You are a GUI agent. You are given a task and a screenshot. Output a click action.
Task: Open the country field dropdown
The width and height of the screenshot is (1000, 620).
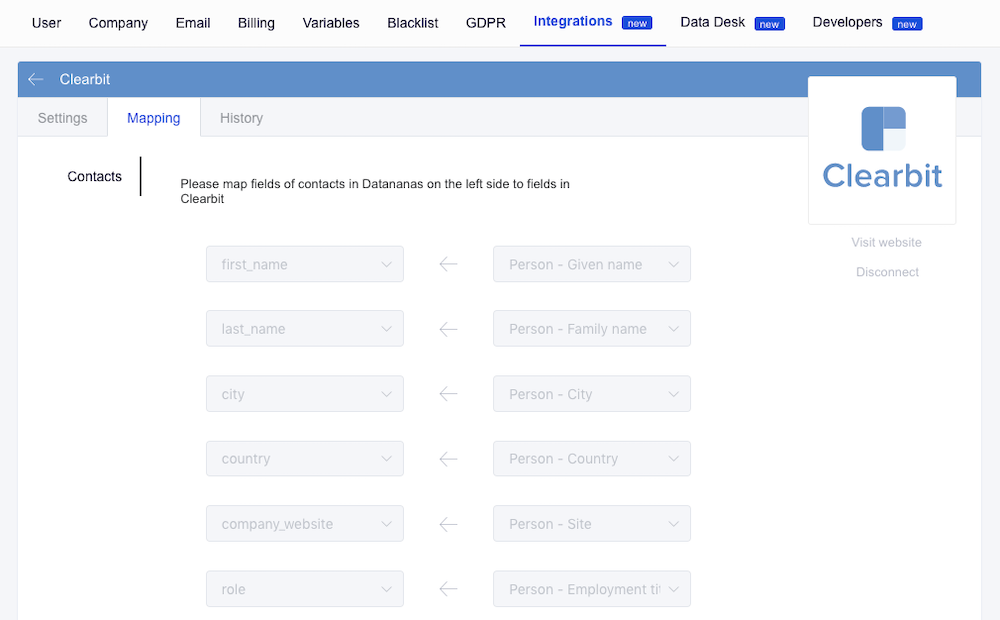coord(305,459)
